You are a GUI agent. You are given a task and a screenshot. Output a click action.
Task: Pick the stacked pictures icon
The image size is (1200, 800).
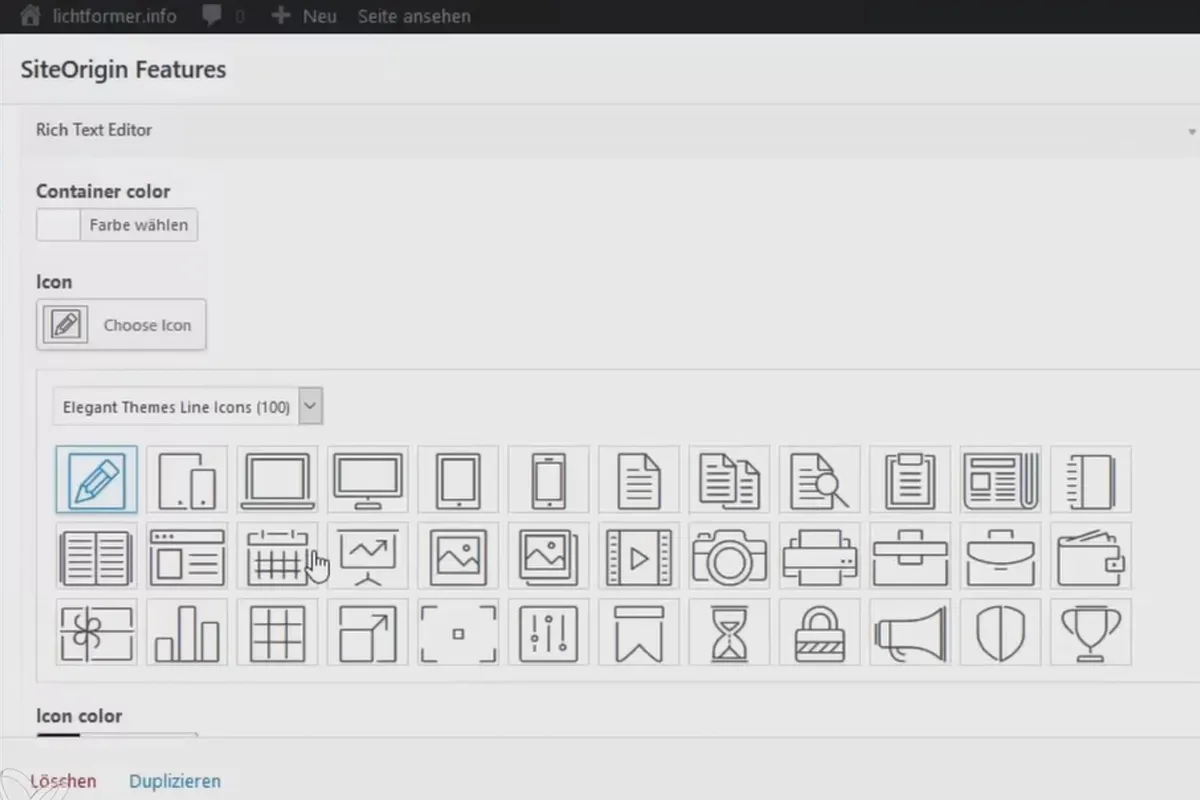click(x=548, y=556)
